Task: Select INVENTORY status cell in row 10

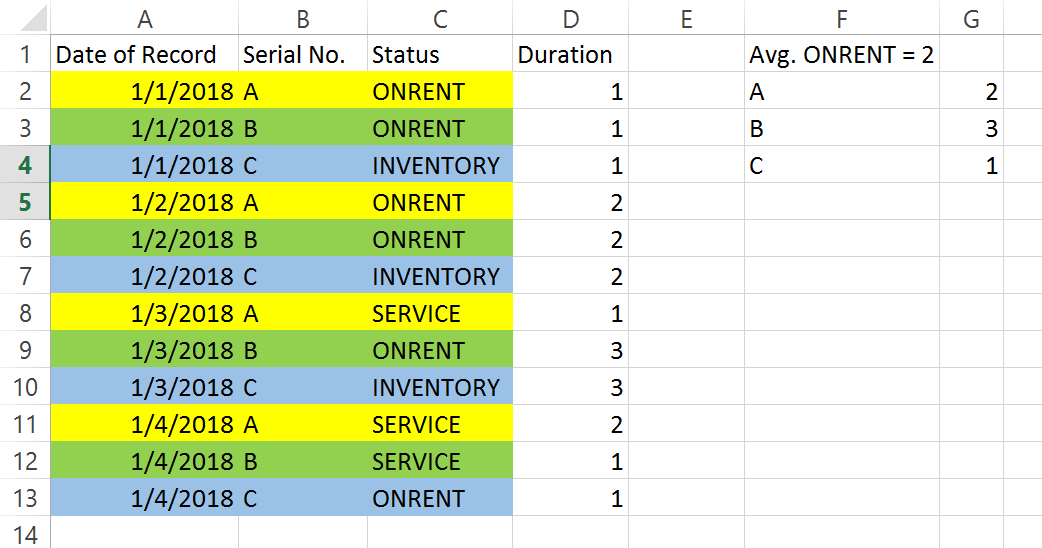Action: click(440, 387)
